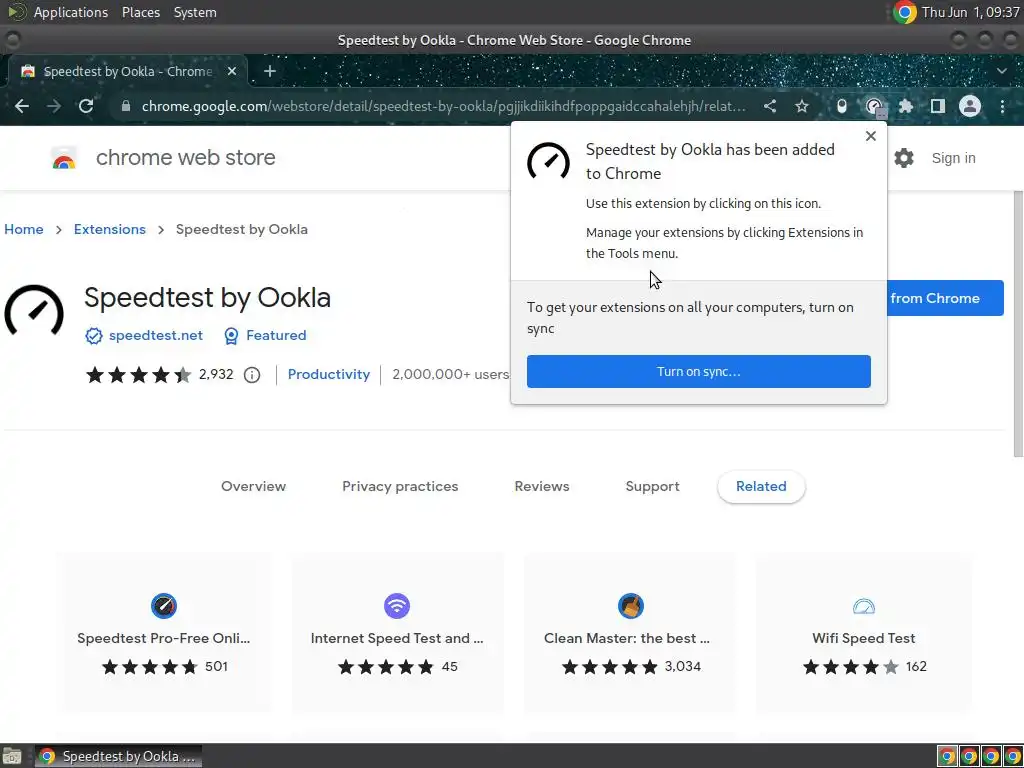Click the Internet Speed Test wifi icon
The height and width of the screenshot is (768, 1024).
click(x=397, y=606)
